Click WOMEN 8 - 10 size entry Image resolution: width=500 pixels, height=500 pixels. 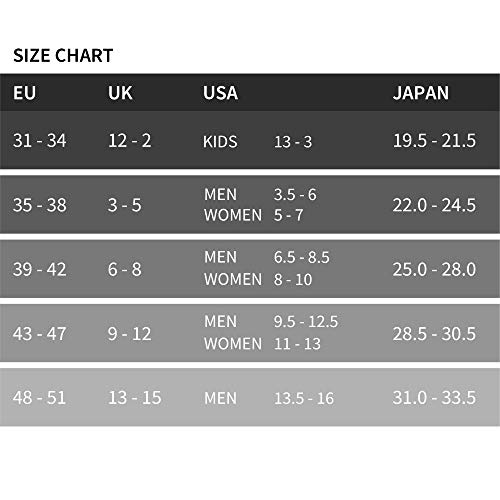tap(258, 279)
